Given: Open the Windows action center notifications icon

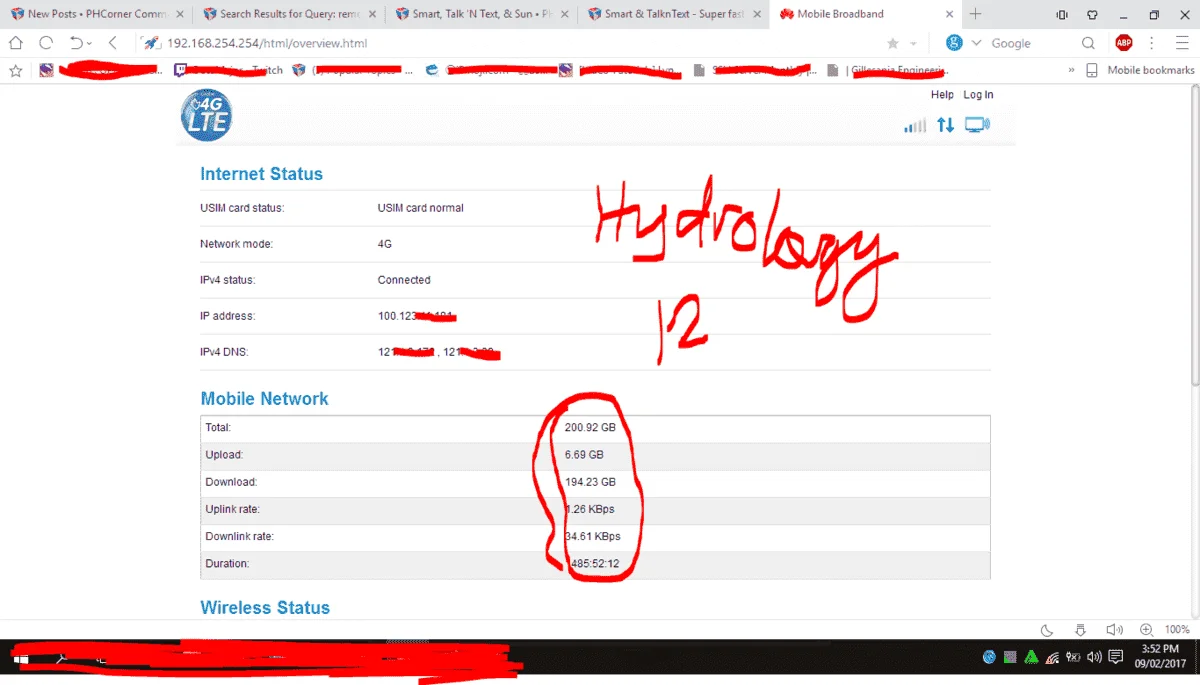Looking at the screenshot, I should pos(1116,658).
